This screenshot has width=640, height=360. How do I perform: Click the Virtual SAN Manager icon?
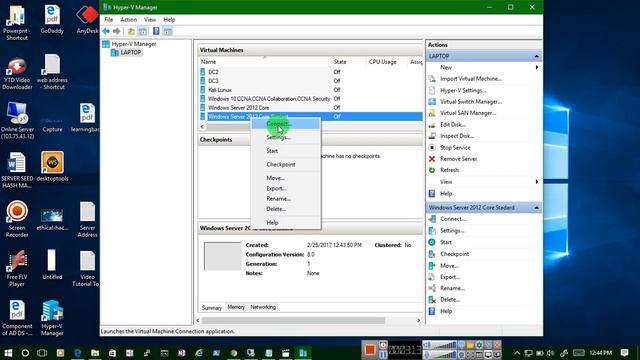(x=432, y=113)
